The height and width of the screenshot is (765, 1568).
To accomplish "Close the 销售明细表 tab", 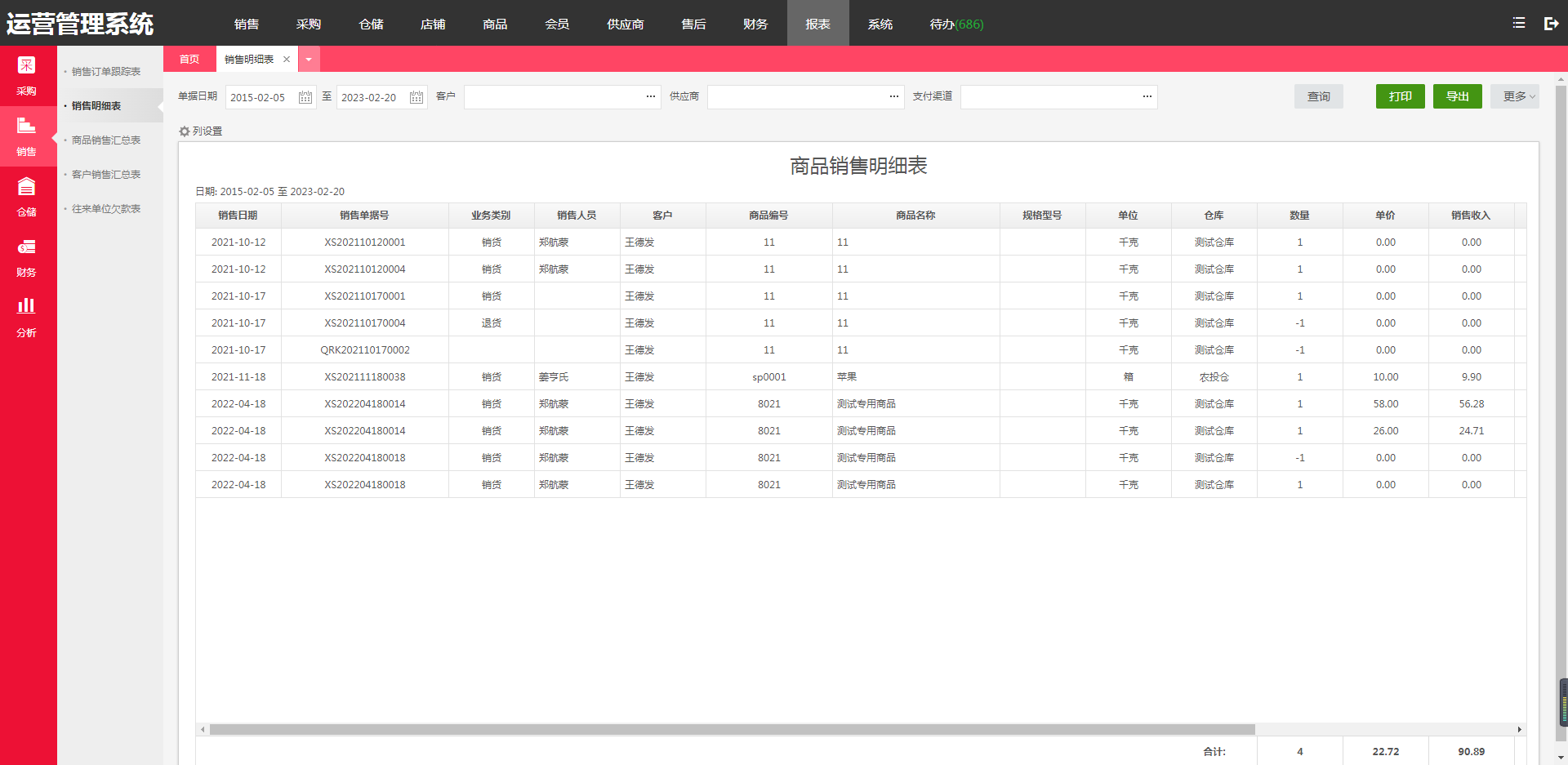I will (287, 60).
